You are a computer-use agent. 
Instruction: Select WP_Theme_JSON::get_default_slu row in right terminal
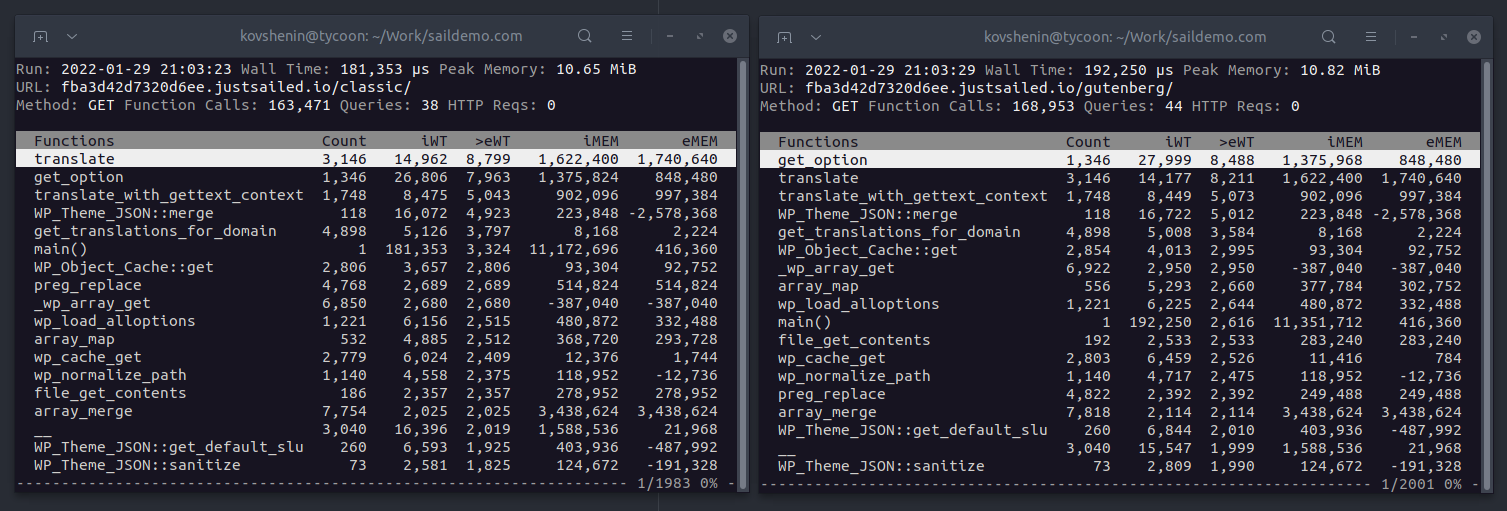tap(1120, 430)
